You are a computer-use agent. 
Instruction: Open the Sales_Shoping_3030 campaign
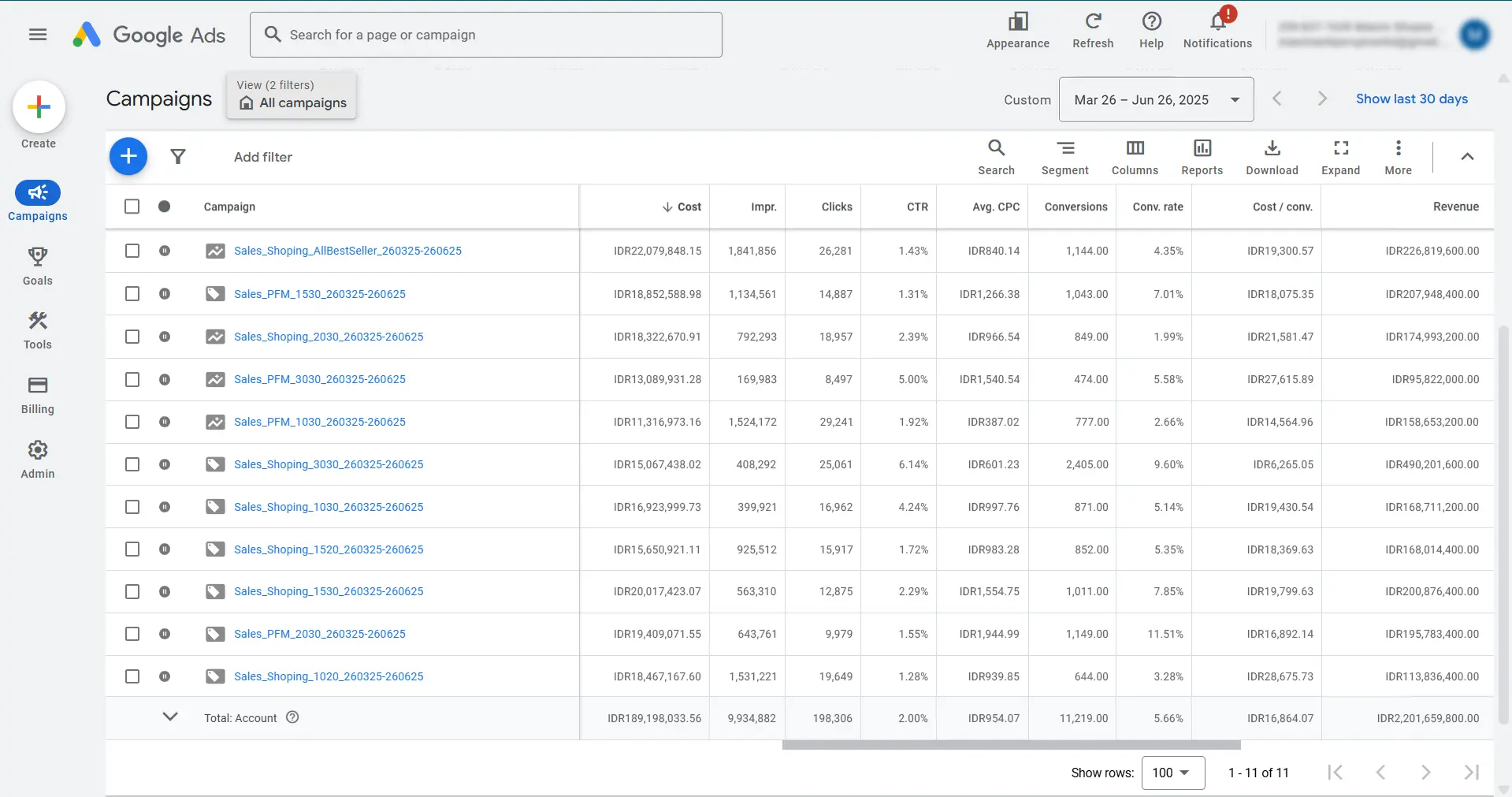pyautogui.click(x=329, y=464)
